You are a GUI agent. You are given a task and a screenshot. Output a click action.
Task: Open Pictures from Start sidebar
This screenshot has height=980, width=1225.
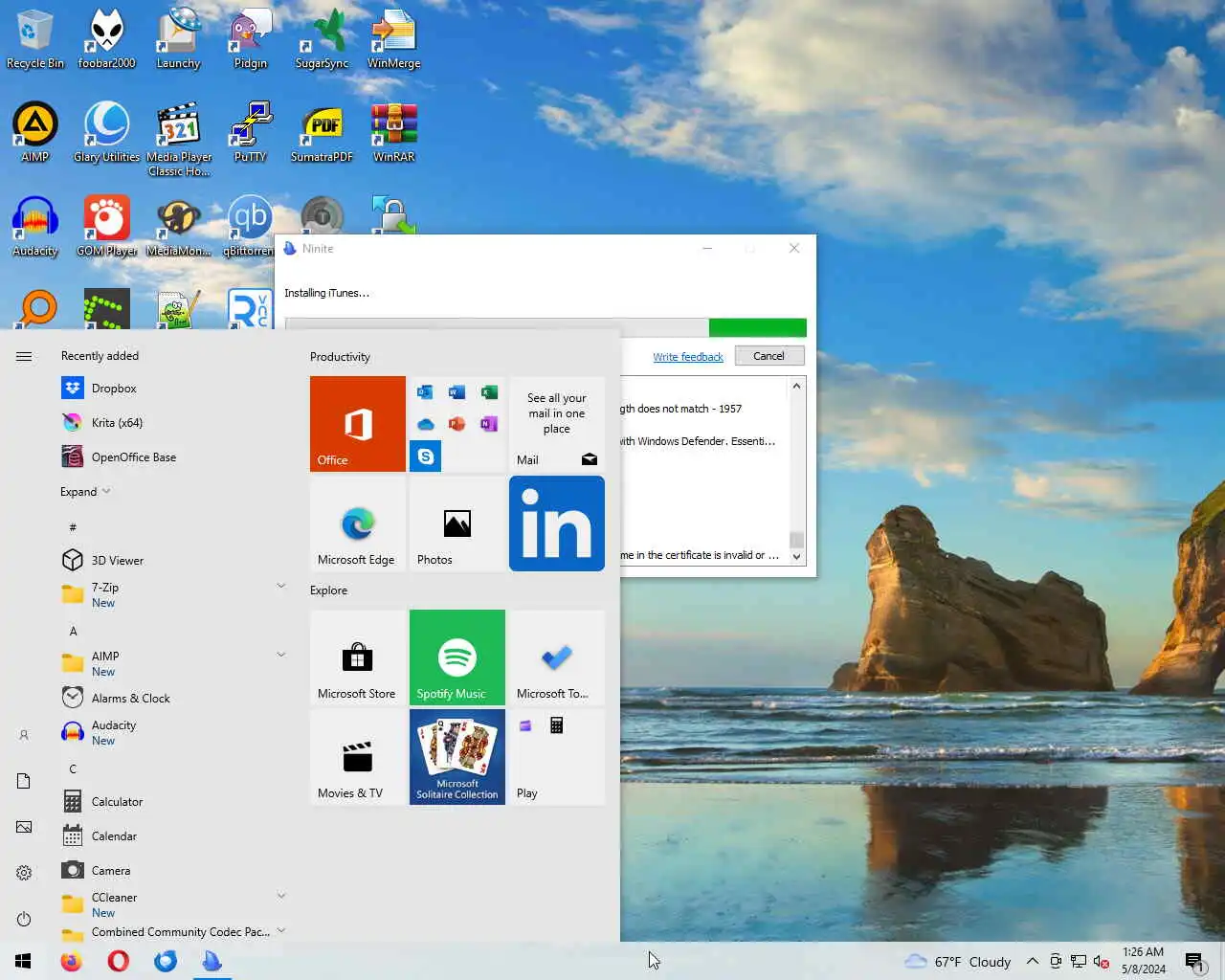coord(24,827)
